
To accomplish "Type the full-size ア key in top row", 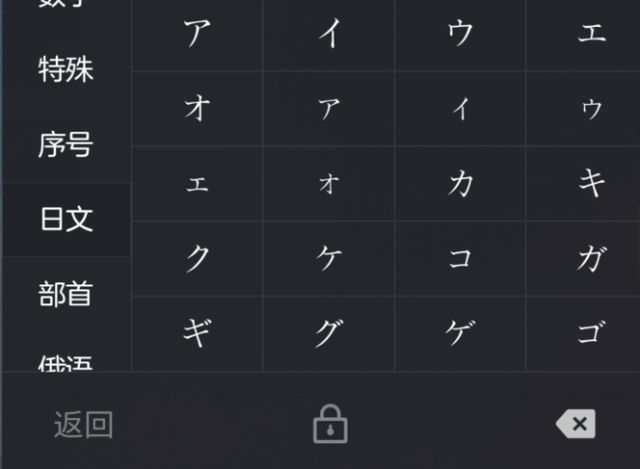I will 197,34.
